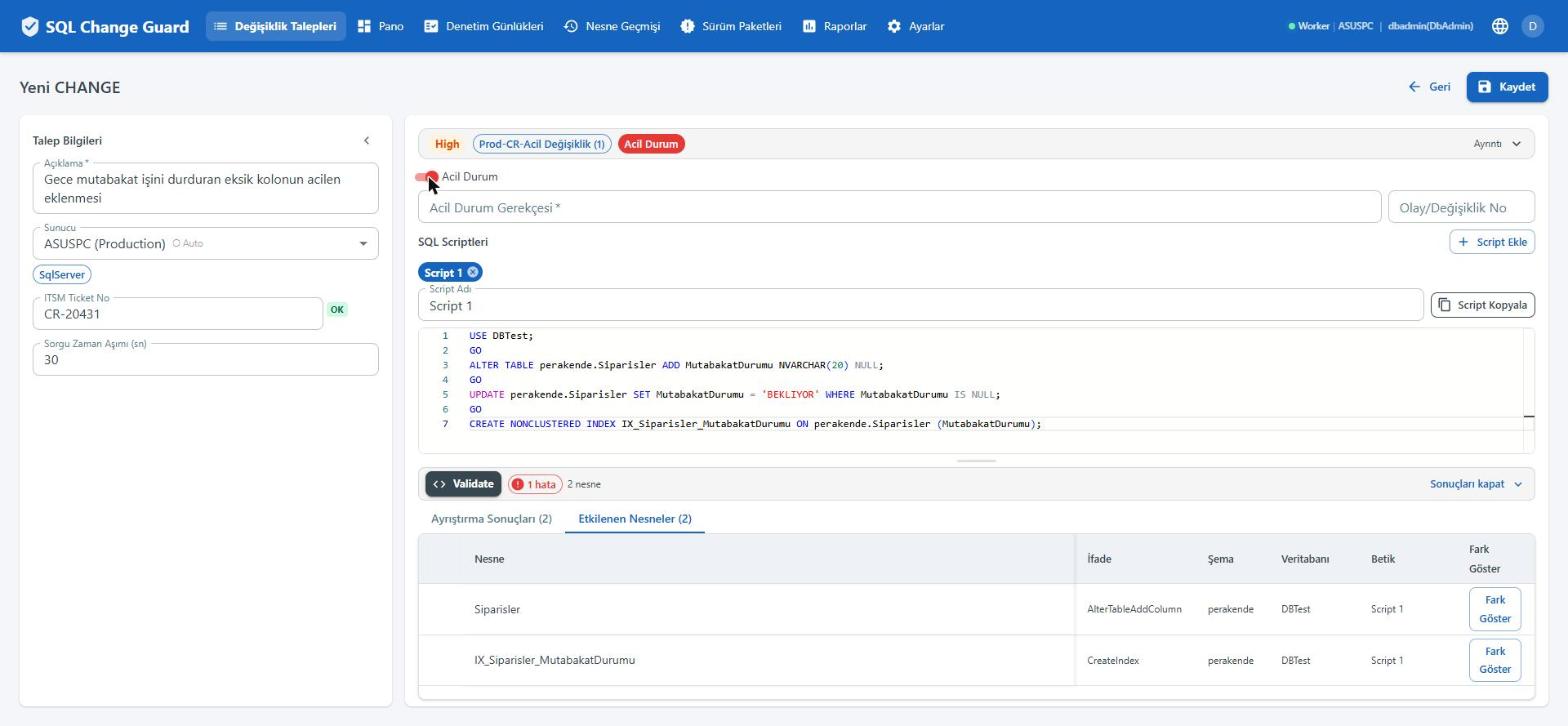Click the SqlServer tag
1568x726 pixels.
click(62, 274)
